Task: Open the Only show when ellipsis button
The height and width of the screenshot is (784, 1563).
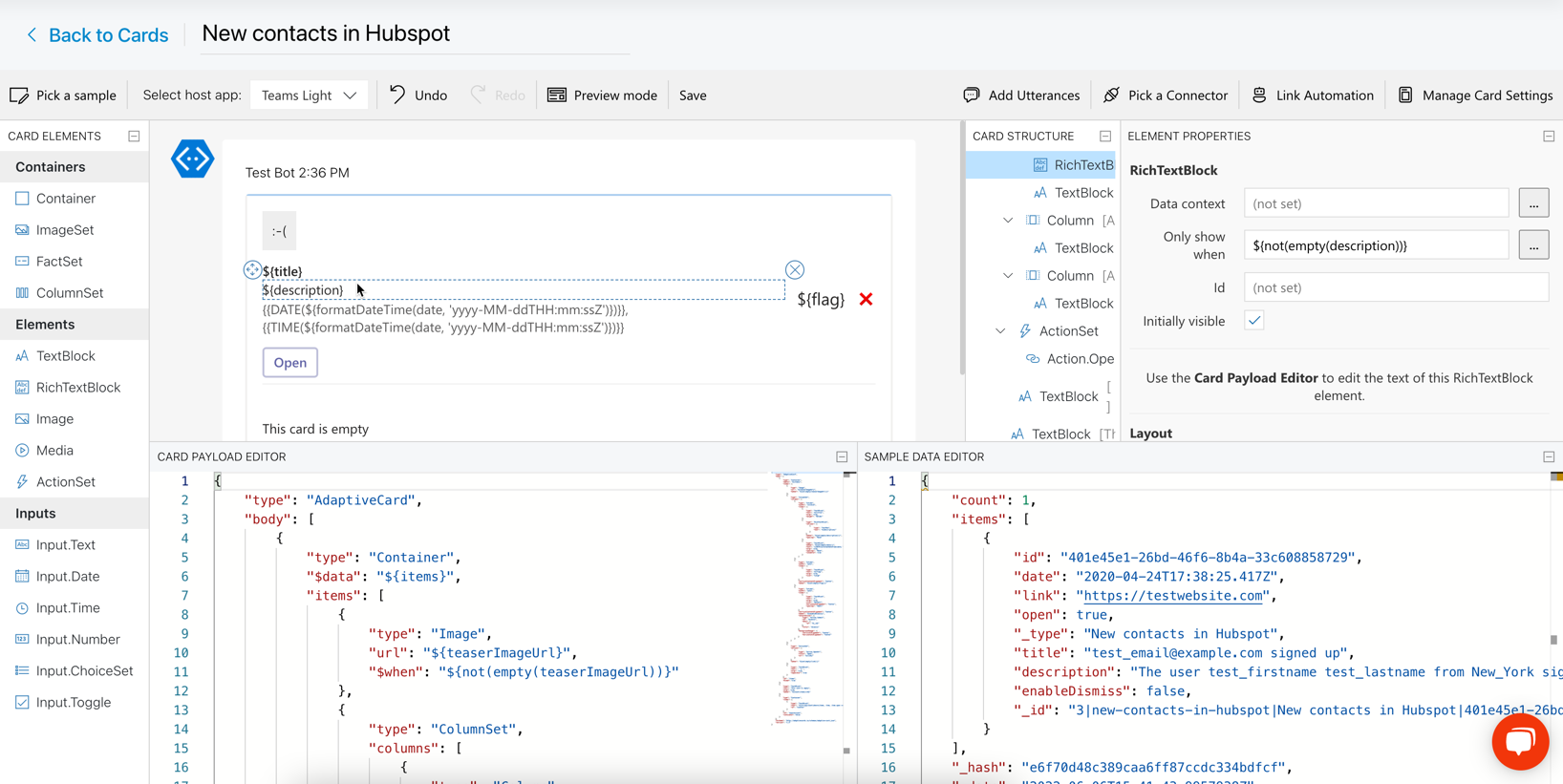Action: [x=1533, y=245]
